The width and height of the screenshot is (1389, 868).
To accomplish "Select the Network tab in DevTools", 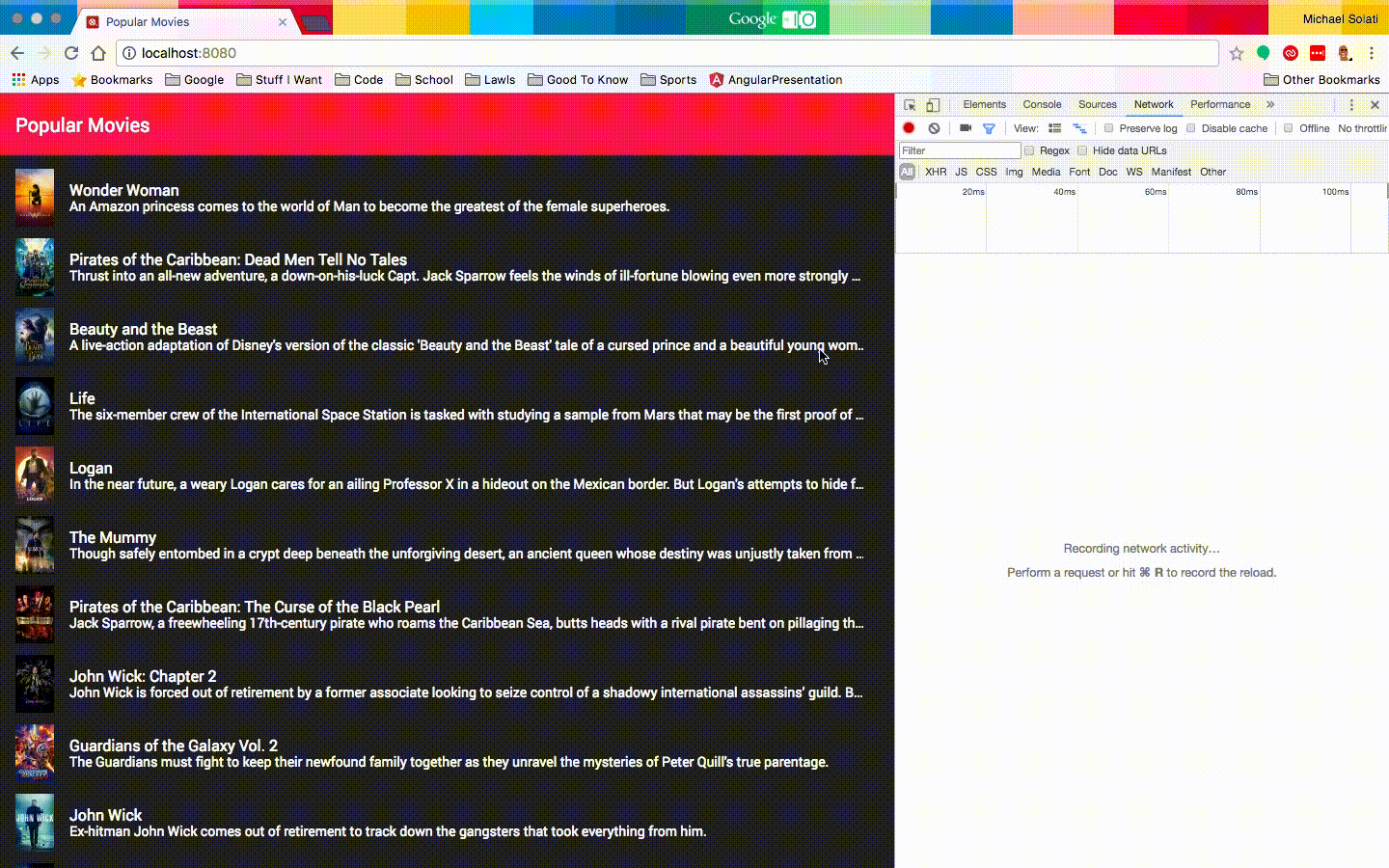I will (1154, 105).
